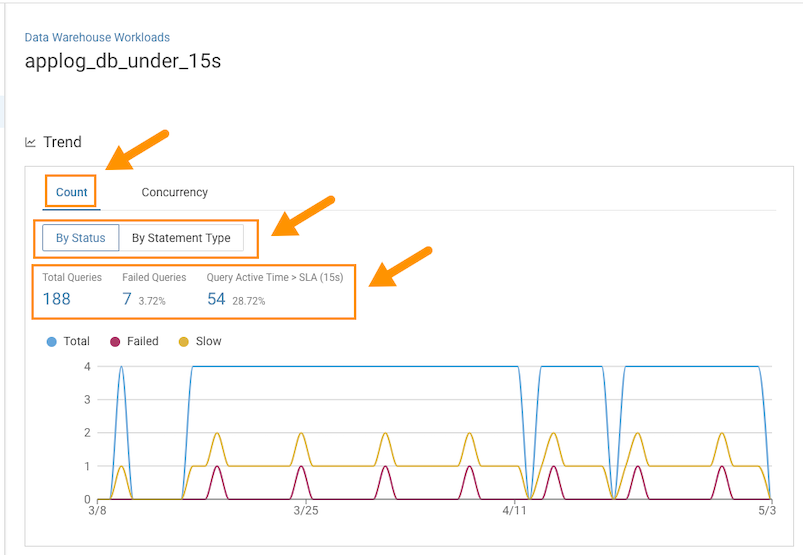Toggle the Total series legend label
This screenshot has width=803, height=555.
[76, 341]
